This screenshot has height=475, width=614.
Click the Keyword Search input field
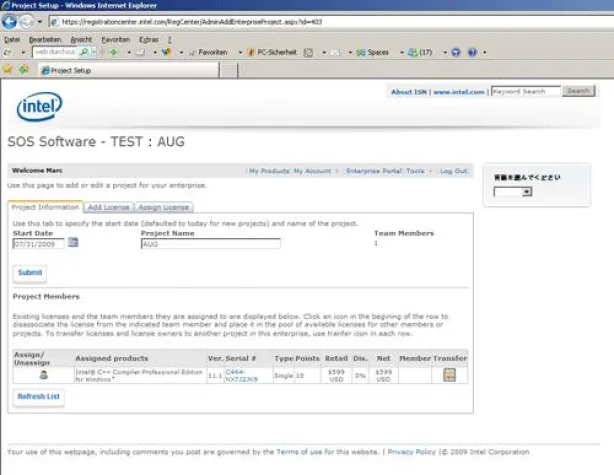(x=524, y=91)
